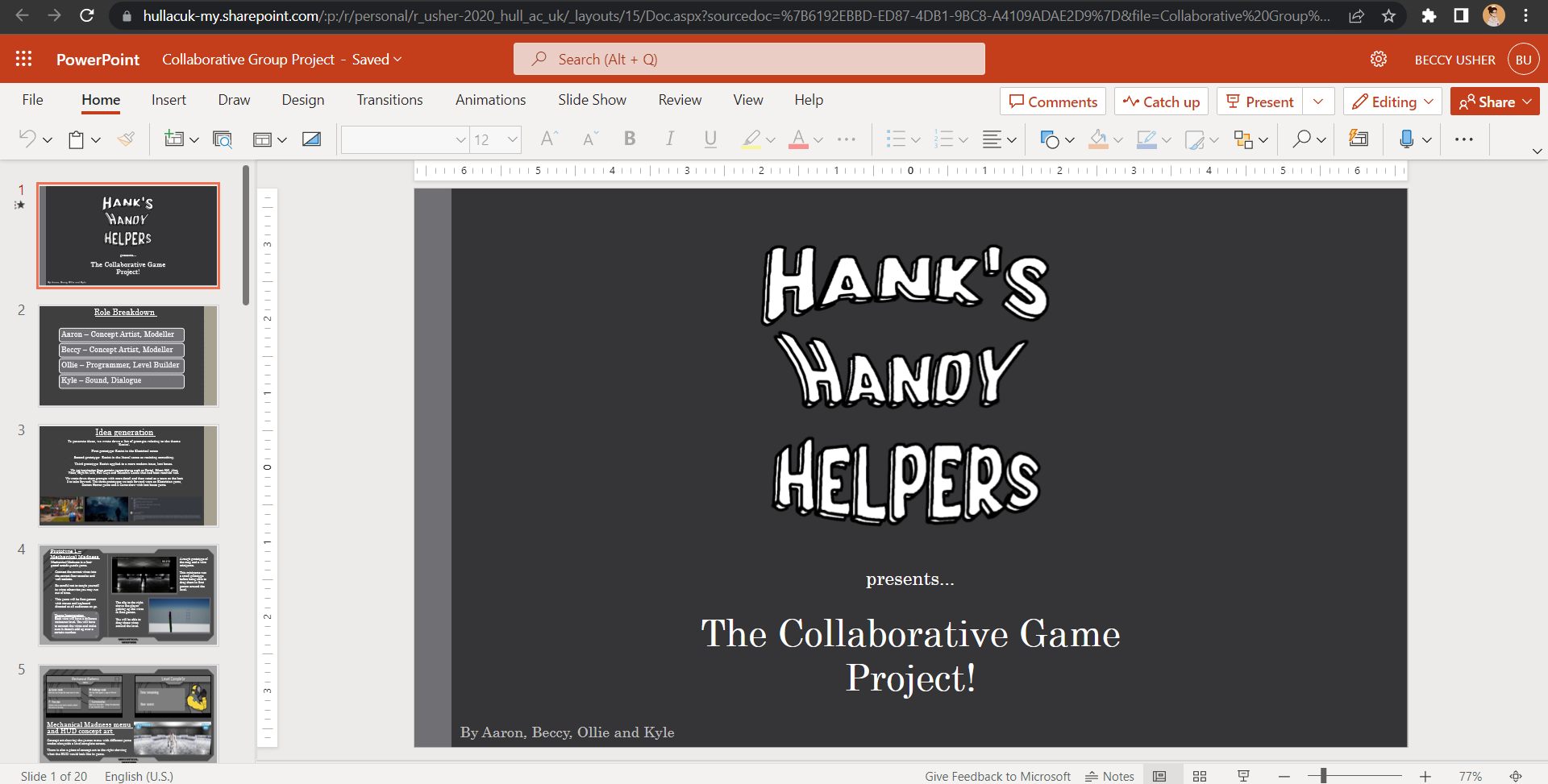
Task: Add a new slide using the New Slide icon
Action: 173,139
